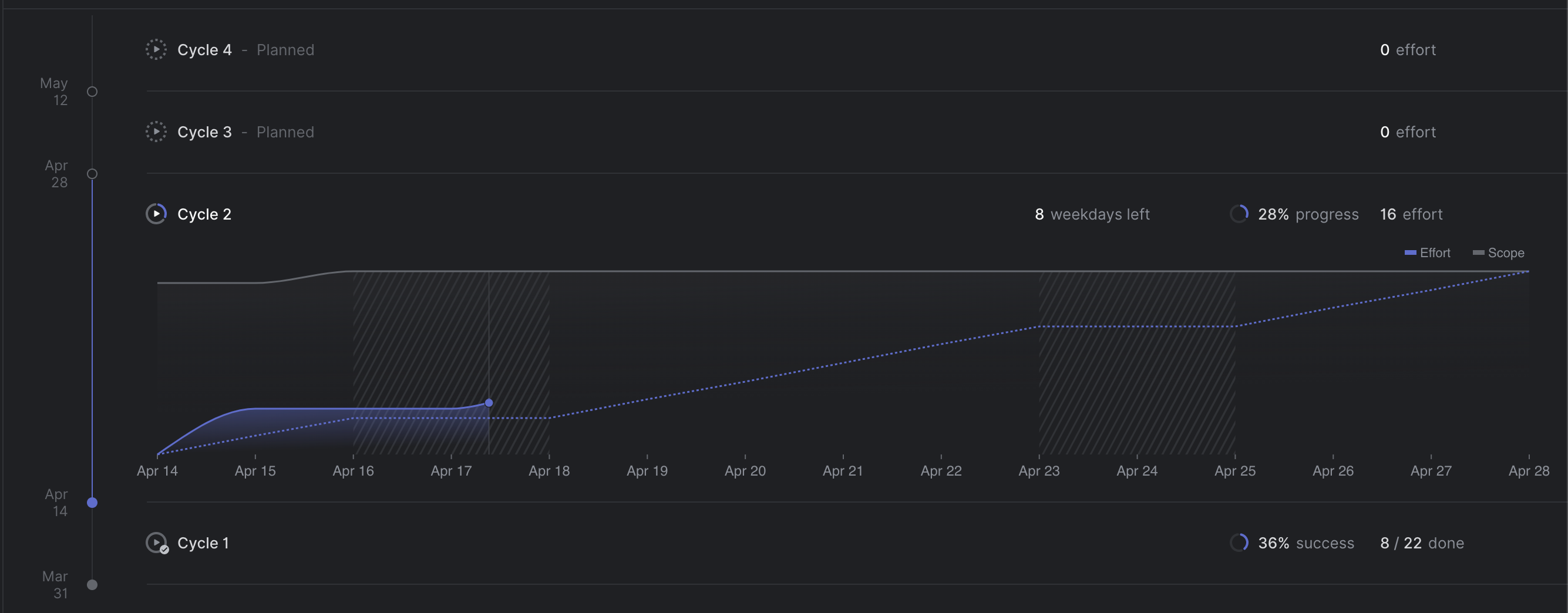Click the current effort data point on chart

488,402
